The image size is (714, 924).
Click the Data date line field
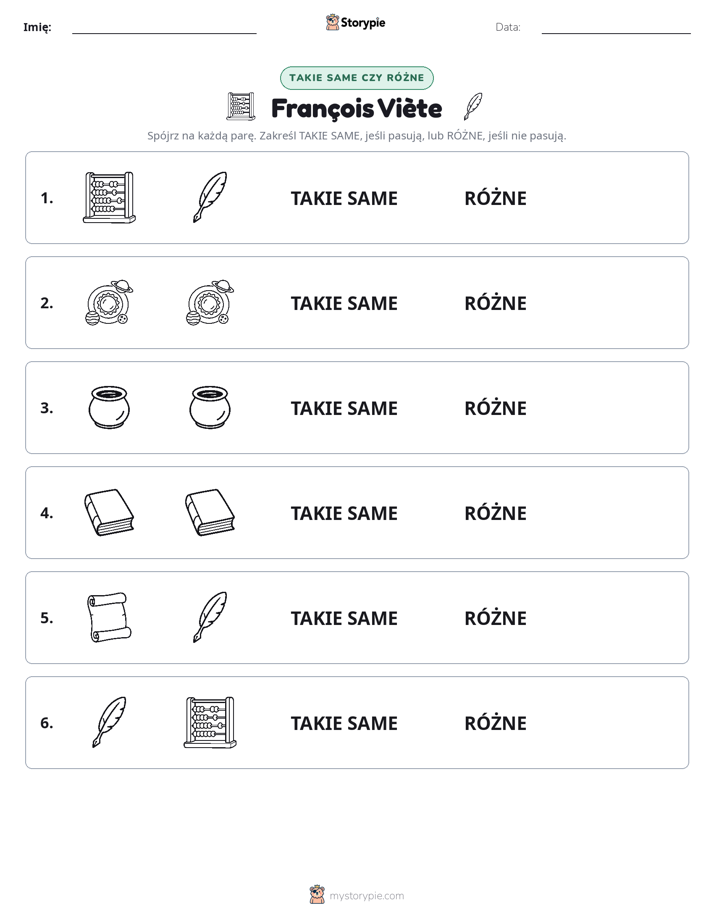pos(616,27)
